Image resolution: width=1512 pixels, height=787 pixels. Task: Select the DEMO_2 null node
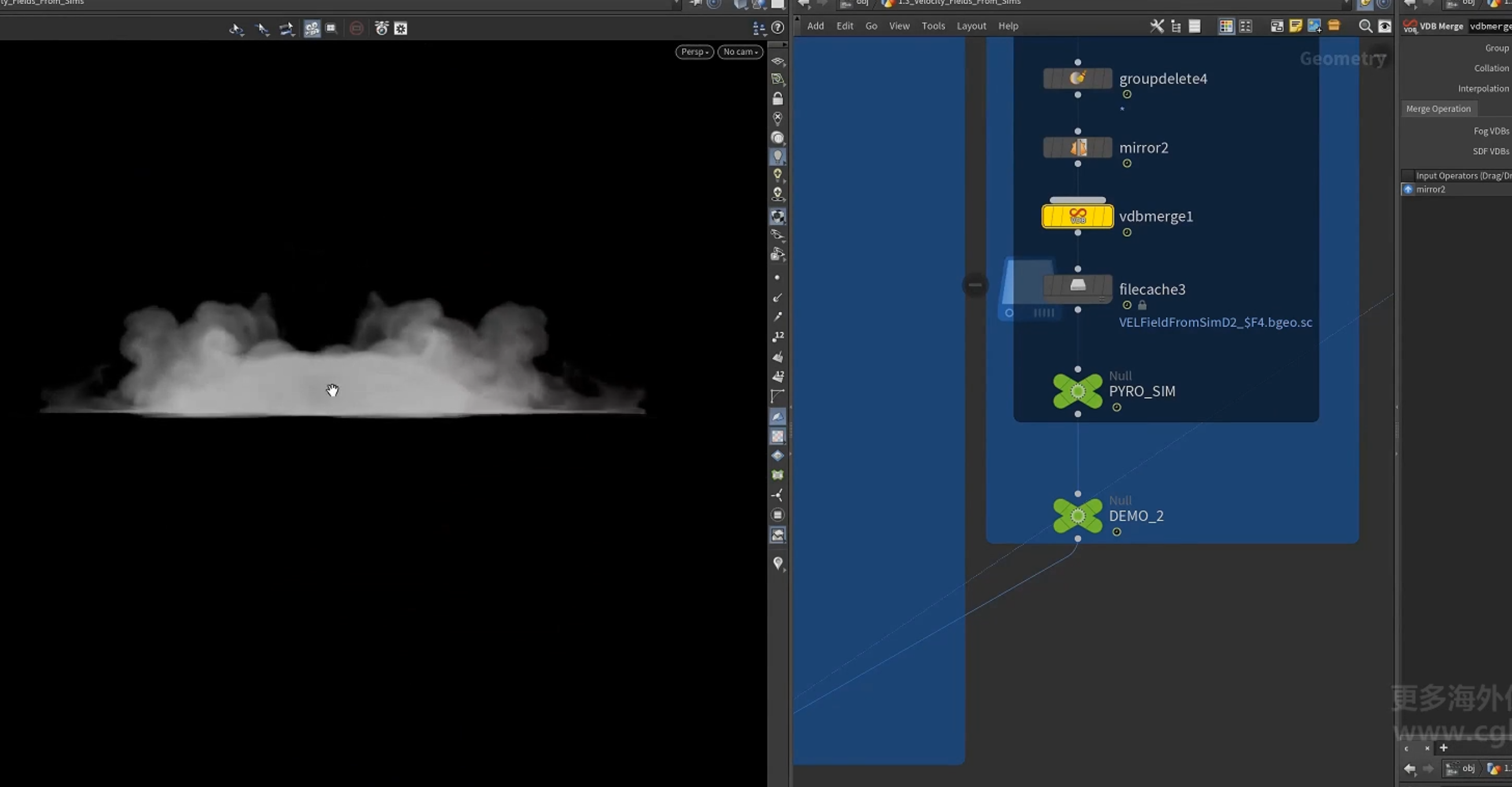[x=1078, y=515]
